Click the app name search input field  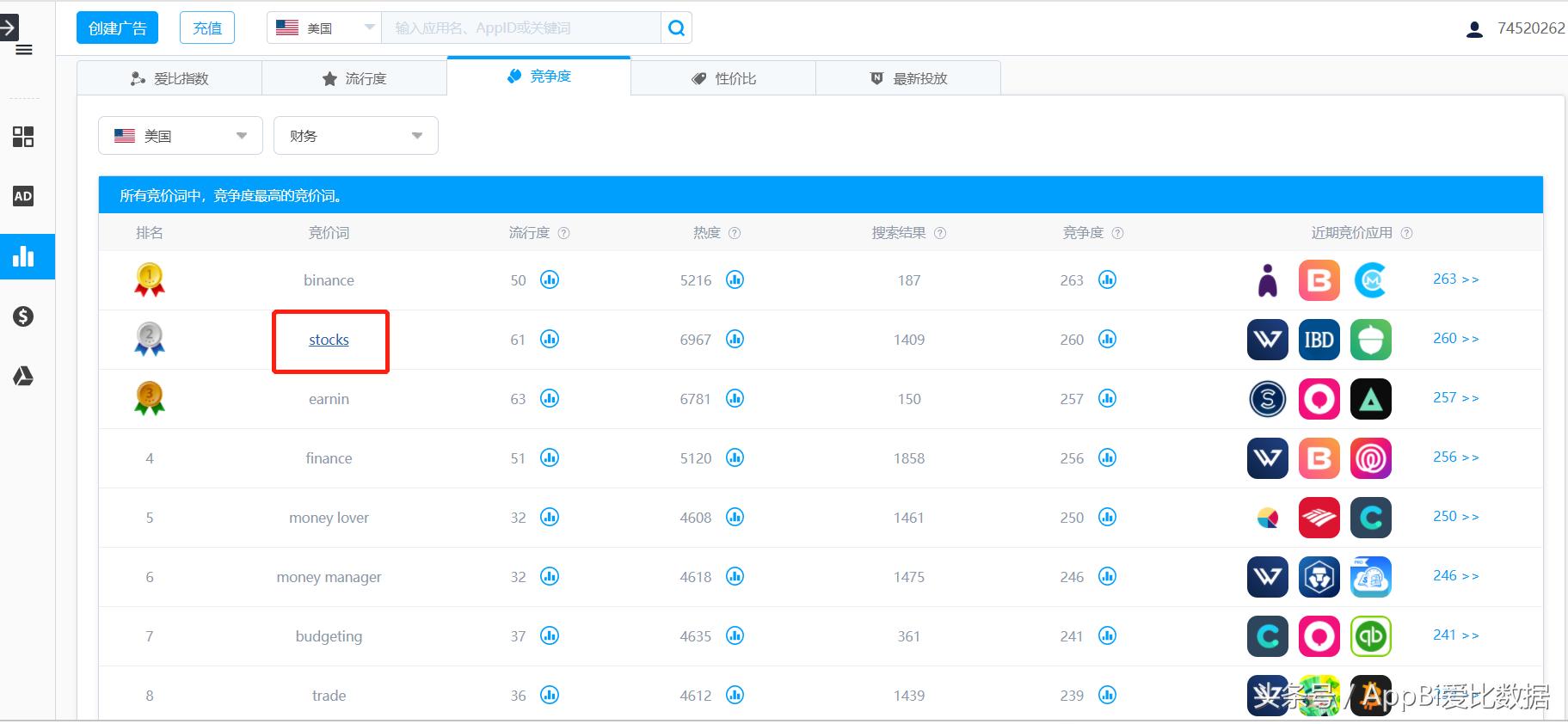[521, 28]
